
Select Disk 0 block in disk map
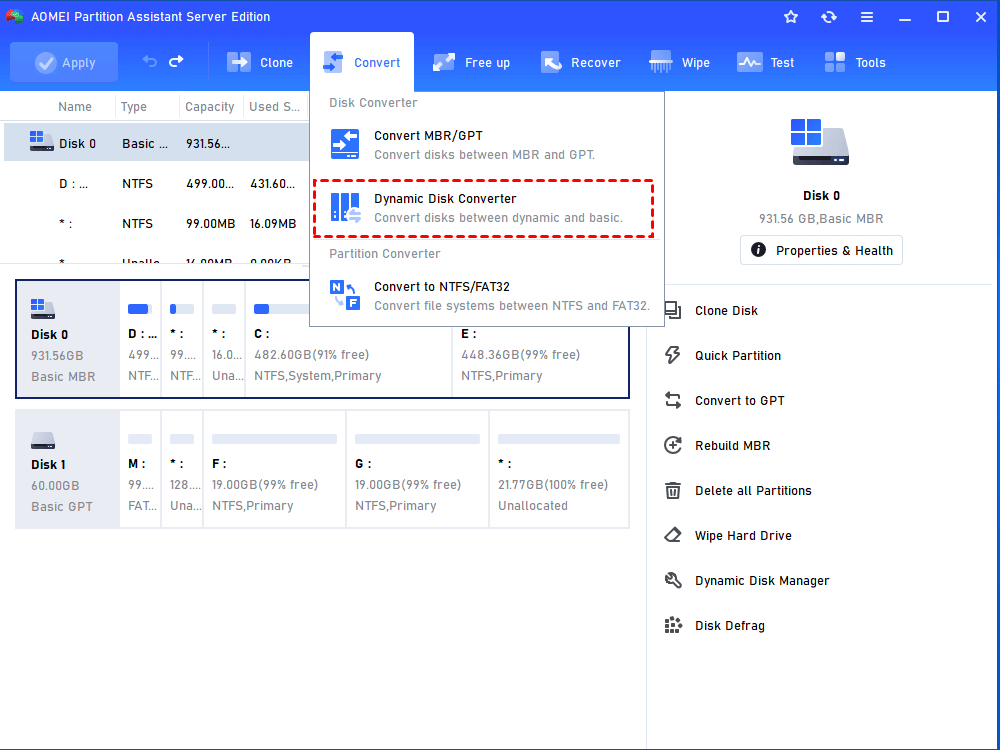pyautogui.click(x=68, y=339)
